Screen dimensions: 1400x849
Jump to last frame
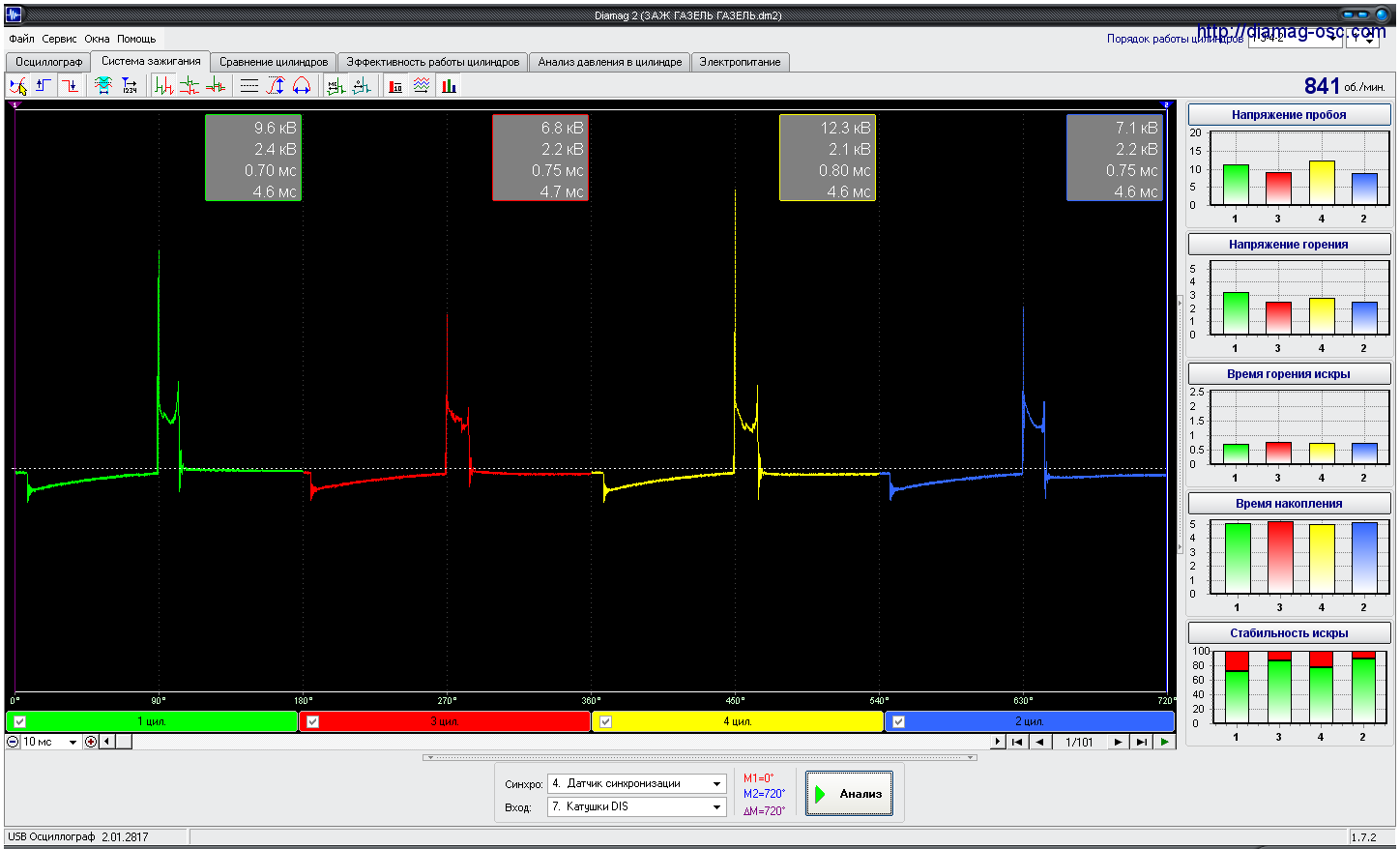(1142, 742)
